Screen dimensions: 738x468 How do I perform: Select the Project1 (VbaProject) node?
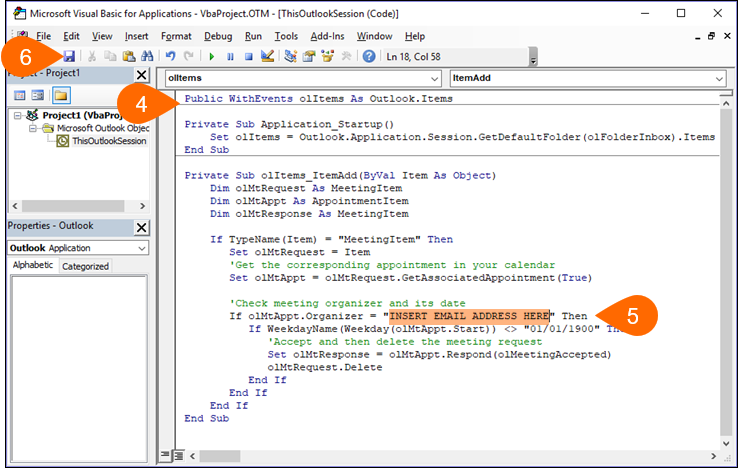(x=82, y=115)
